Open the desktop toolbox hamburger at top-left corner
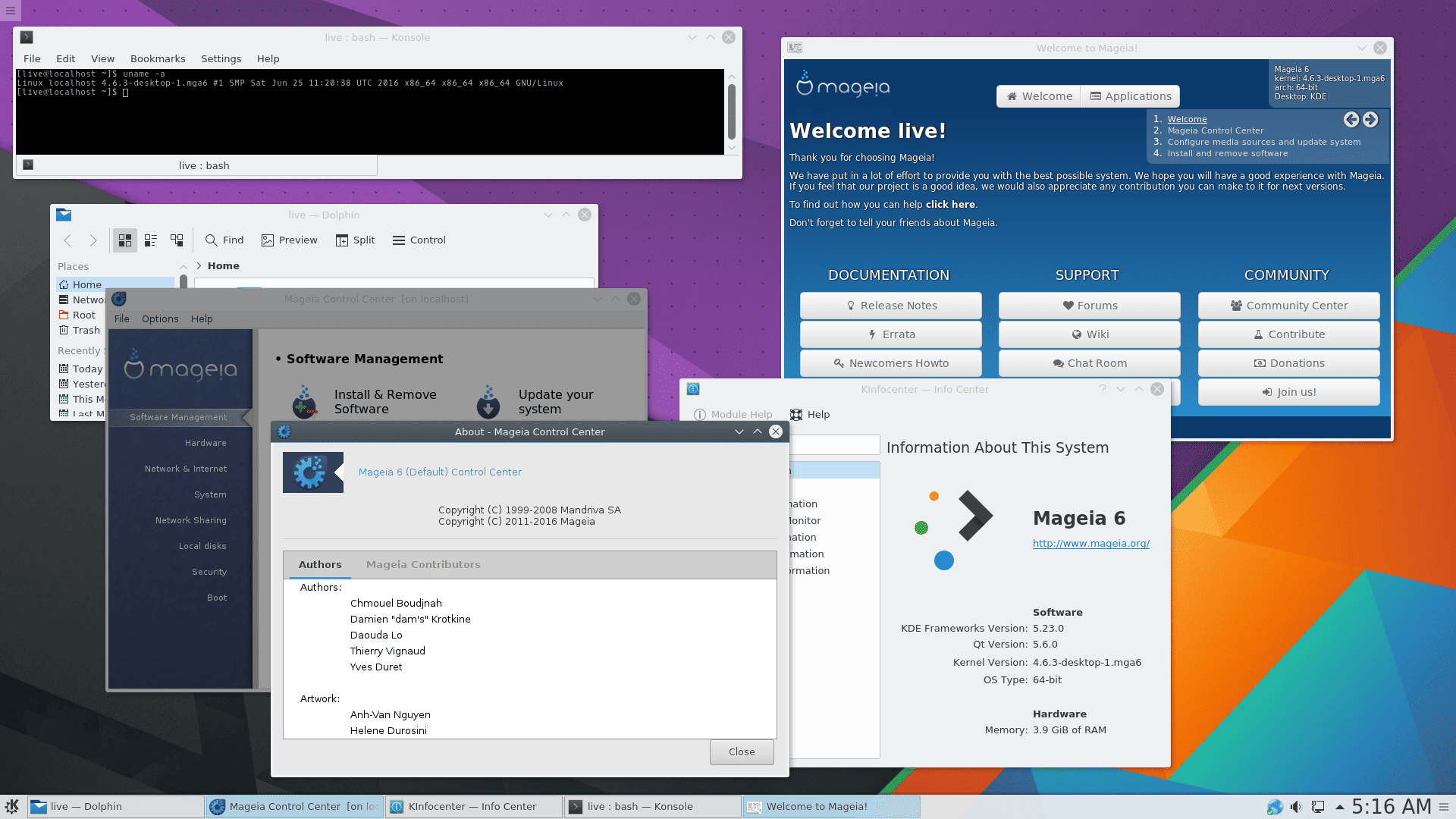 pyautogui.click(x=11, y=11)
